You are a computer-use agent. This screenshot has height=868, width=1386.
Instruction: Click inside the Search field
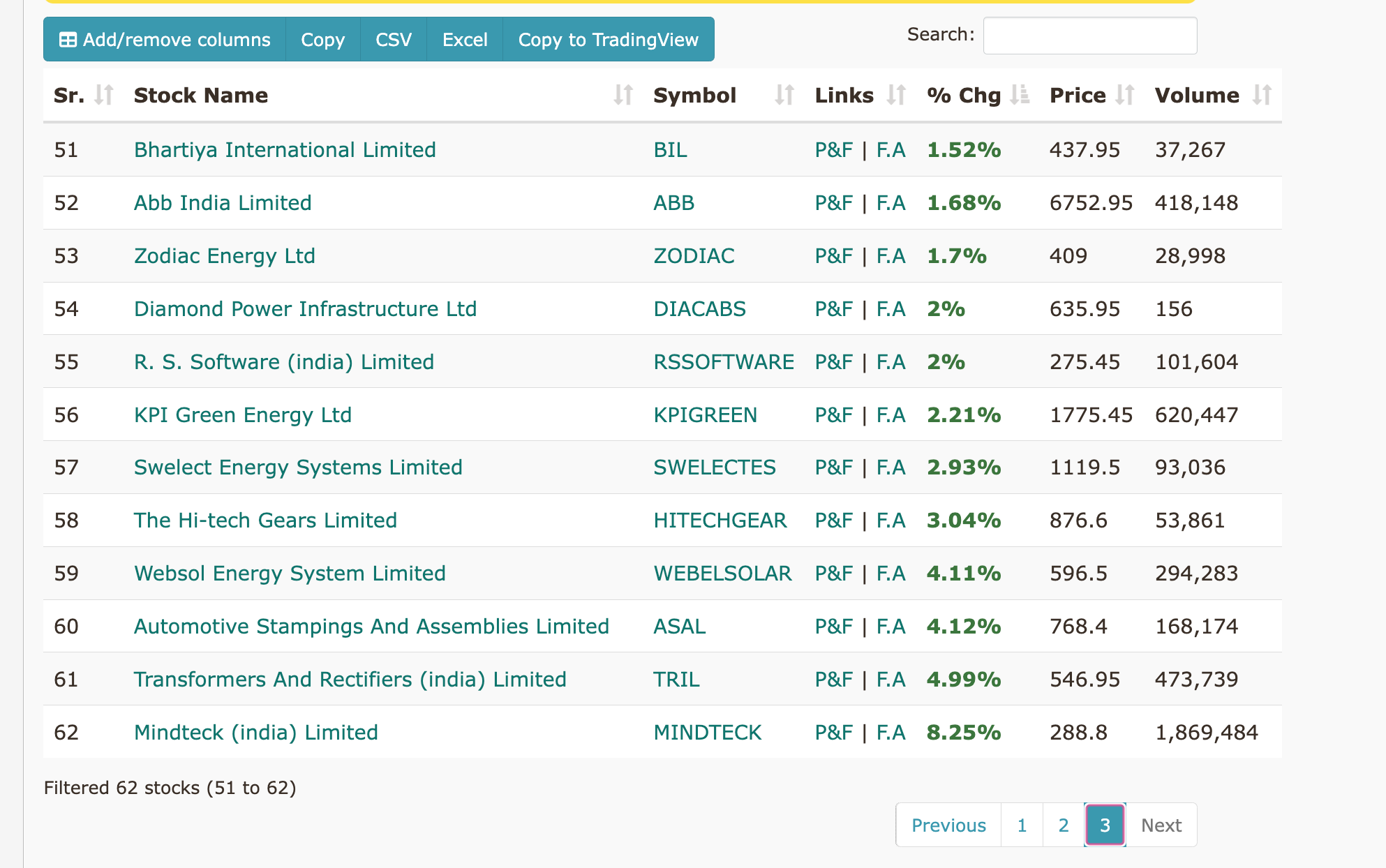(1089, 34)
